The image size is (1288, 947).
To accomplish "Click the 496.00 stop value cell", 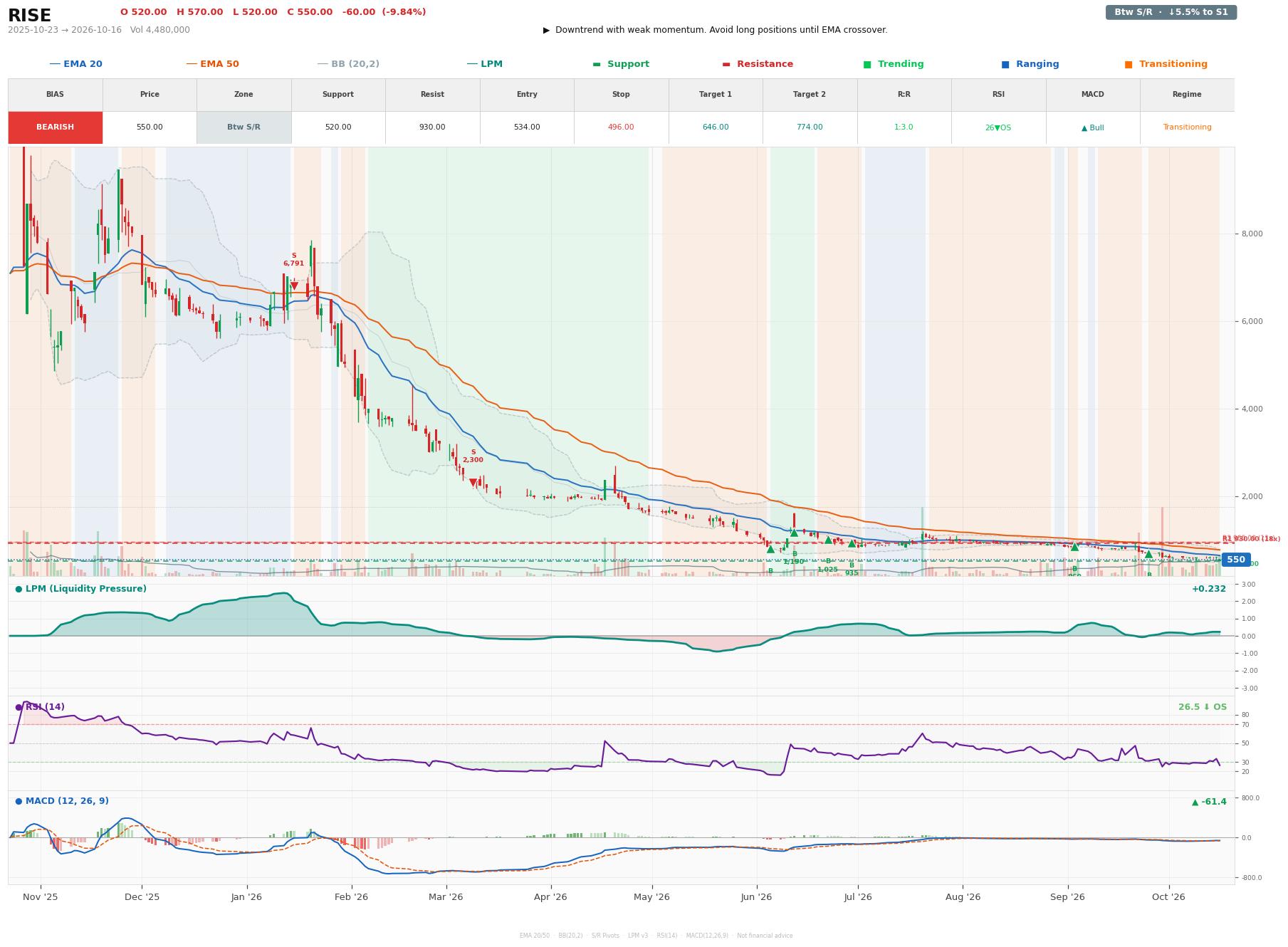I will click(621, 127).
